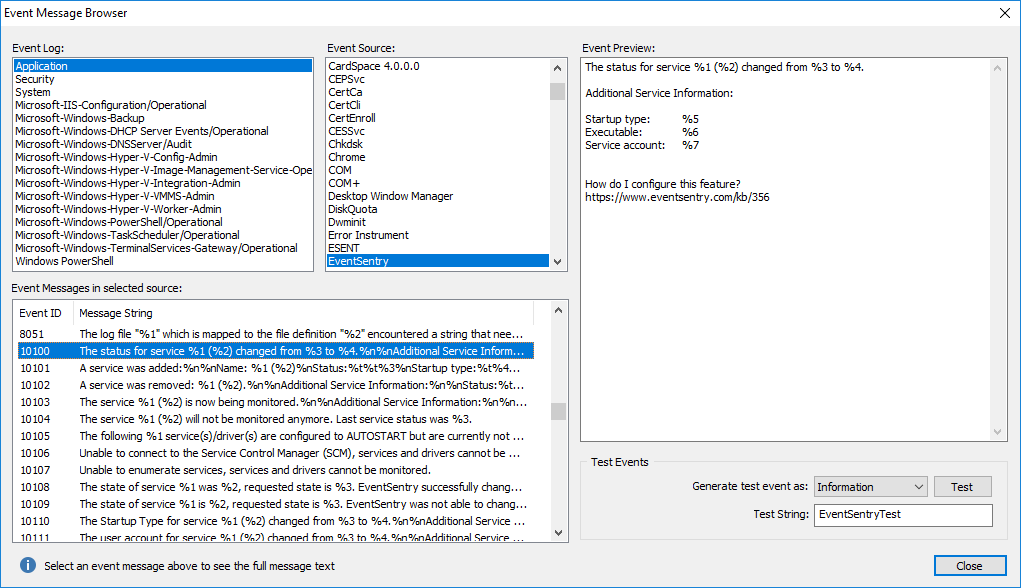Click the Test String input field
This screenshot has height=588, width=1021.
pos(903,514)
